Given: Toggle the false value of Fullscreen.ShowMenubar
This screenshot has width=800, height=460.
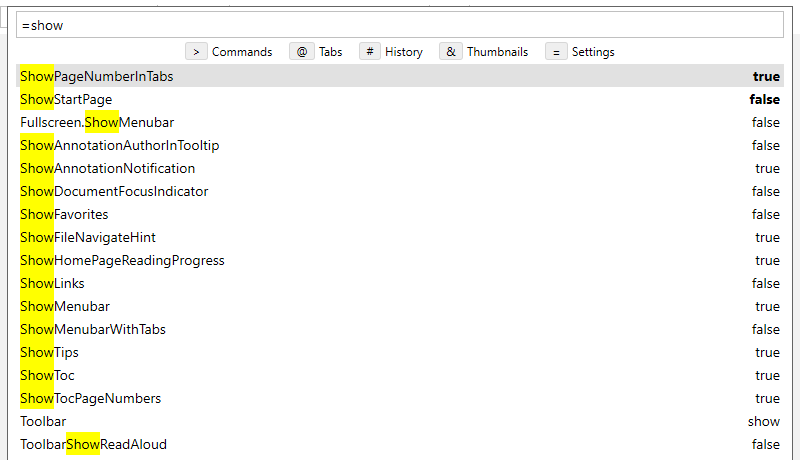Looking at the screenshot, I should pyautogui.click(x=765, y=122).
